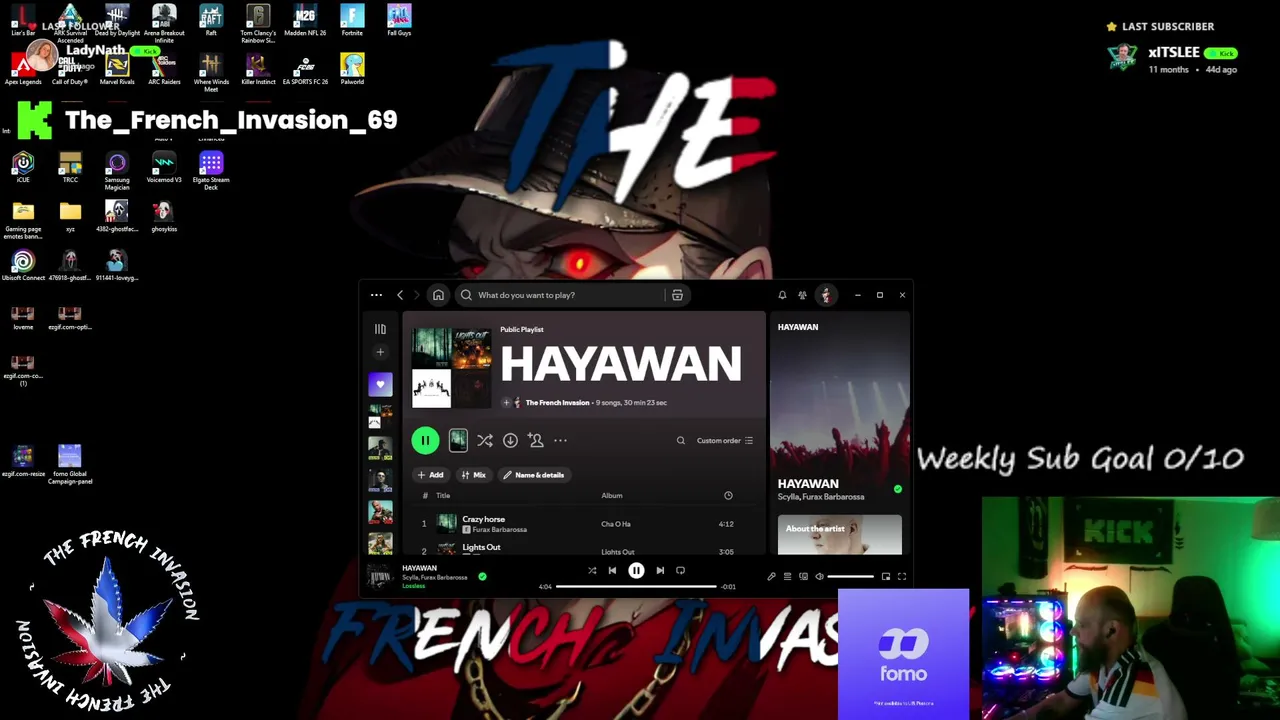Open the Cha O Ha album link
The height and width of the screenshot is (720, 1280).
(616, 524)
